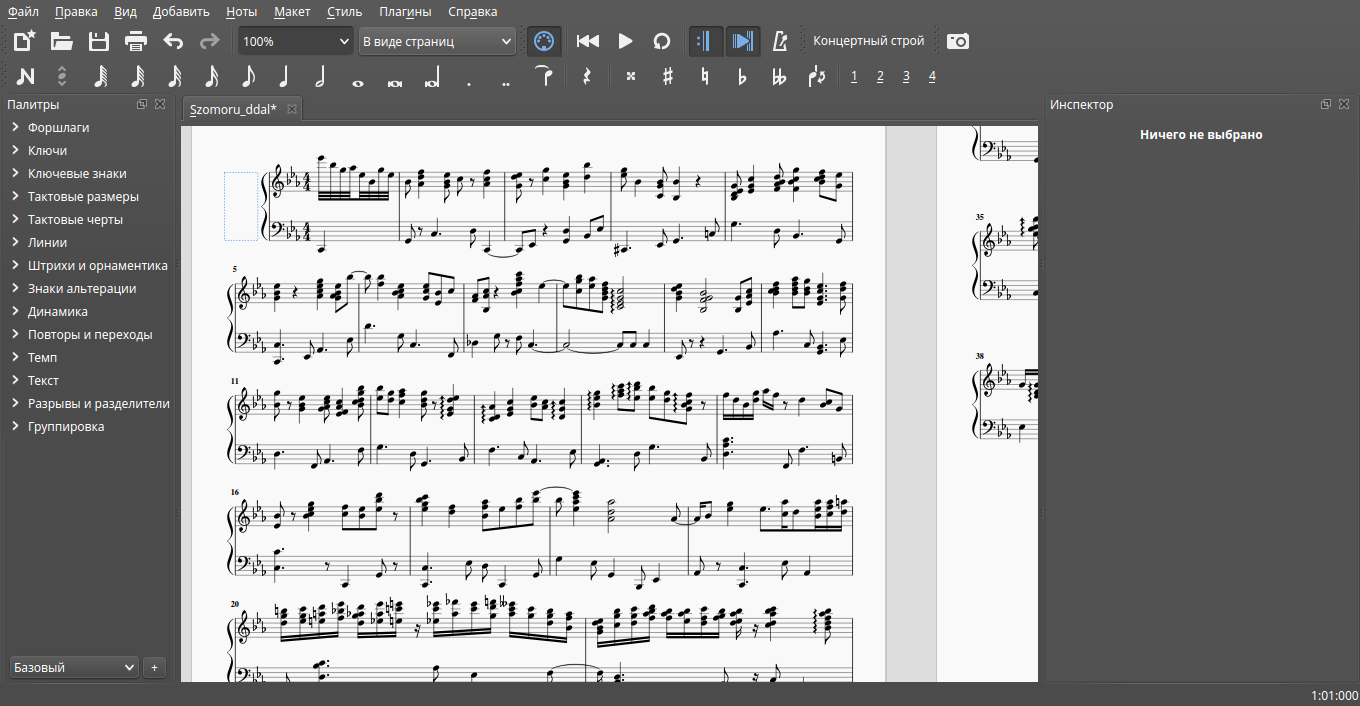Open the 'Плагины' menu
The height and width of the screenshot is (706, 1360).
click(x=405, y=12)
